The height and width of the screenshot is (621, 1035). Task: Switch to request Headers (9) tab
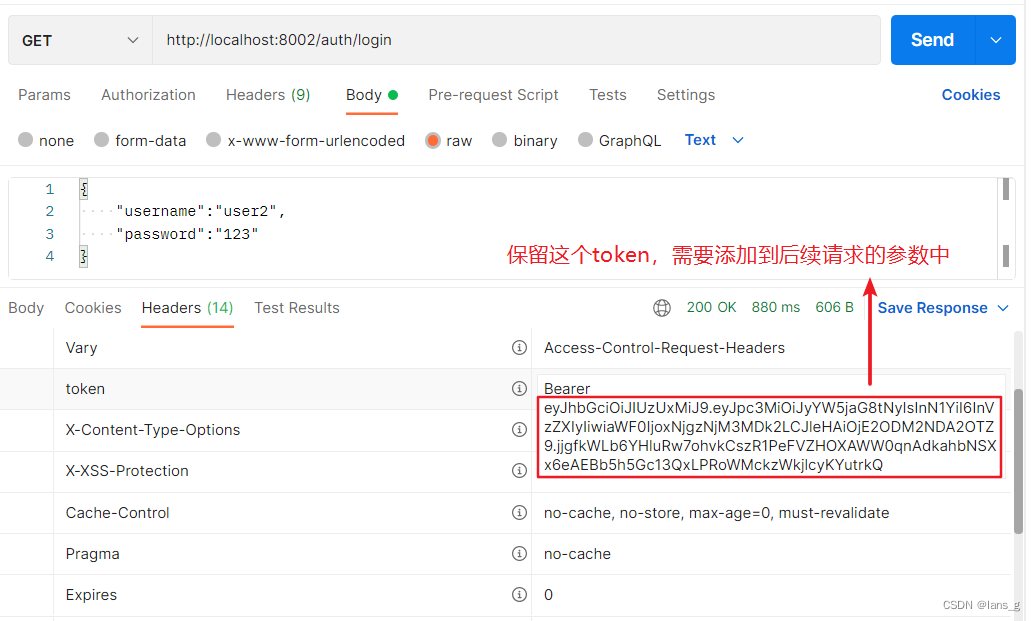coord(268,95)
